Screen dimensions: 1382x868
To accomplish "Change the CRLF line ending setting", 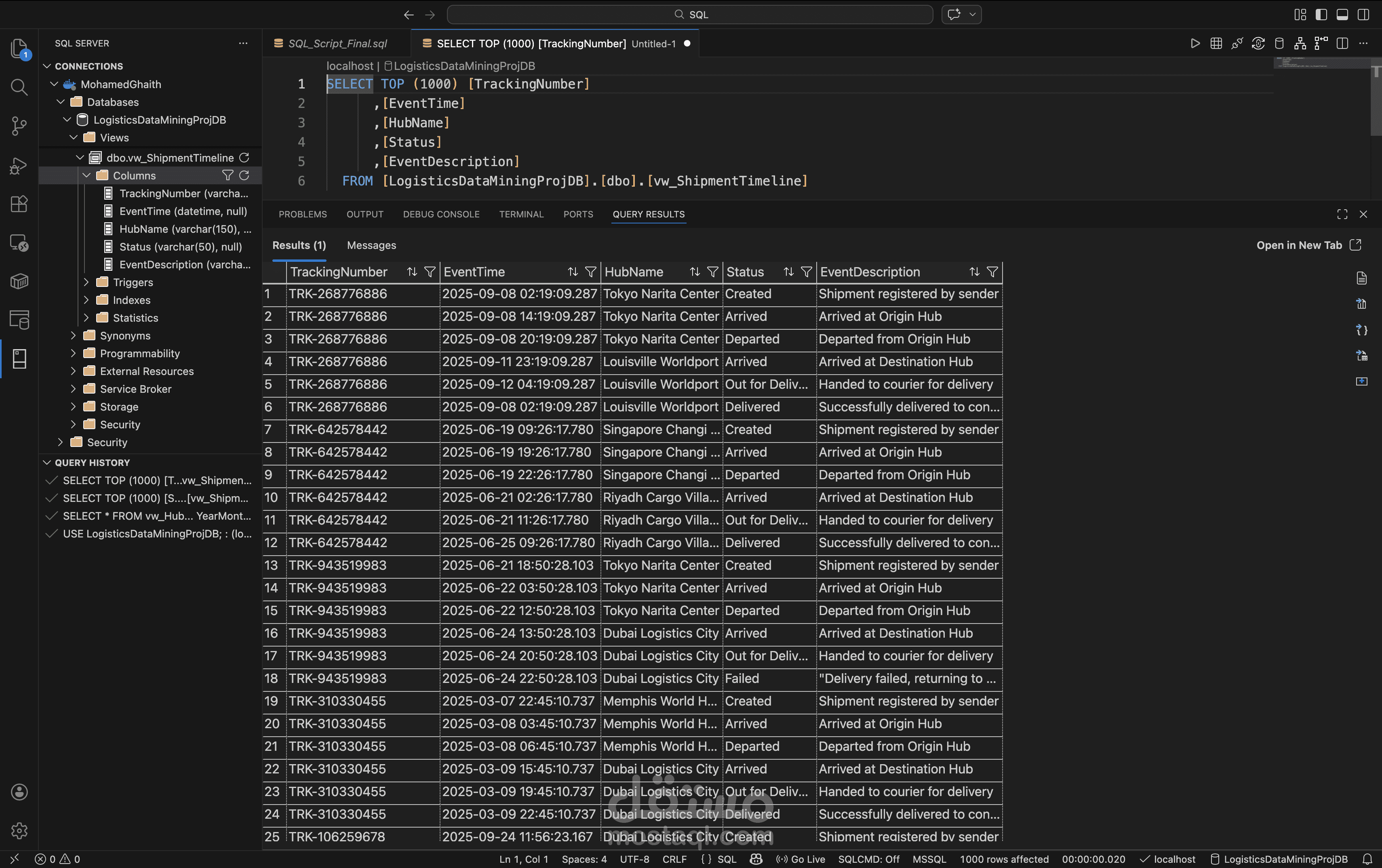I will tap(674, 859).
